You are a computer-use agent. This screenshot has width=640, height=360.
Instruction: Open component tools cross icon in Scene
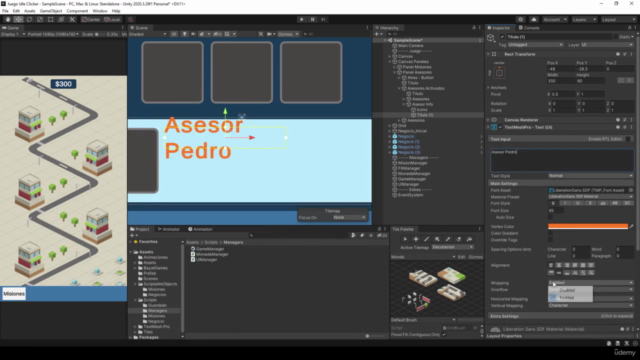[261, 34]
